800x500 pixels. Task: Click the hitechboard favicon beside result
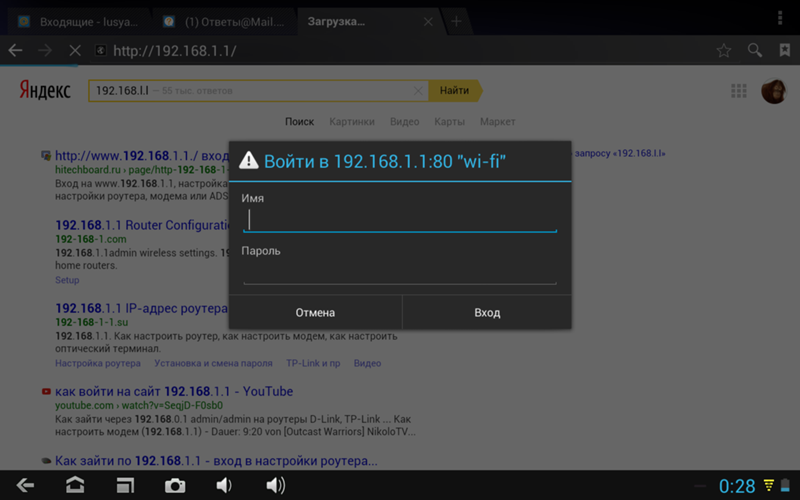[x=46, y=156]
